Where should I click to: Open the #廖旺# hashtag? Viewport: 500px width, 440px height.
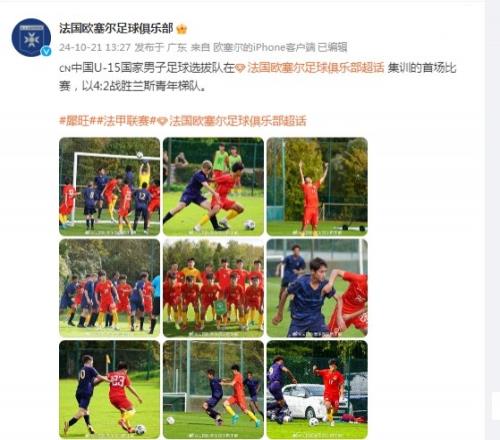74,121
